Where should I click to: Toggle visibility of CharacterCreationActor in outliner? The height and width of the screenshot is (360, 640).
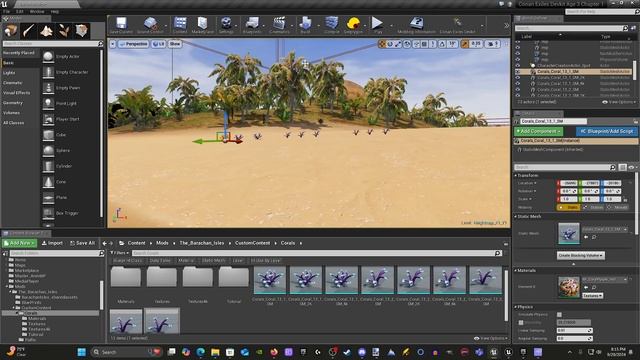pos(518,65)
